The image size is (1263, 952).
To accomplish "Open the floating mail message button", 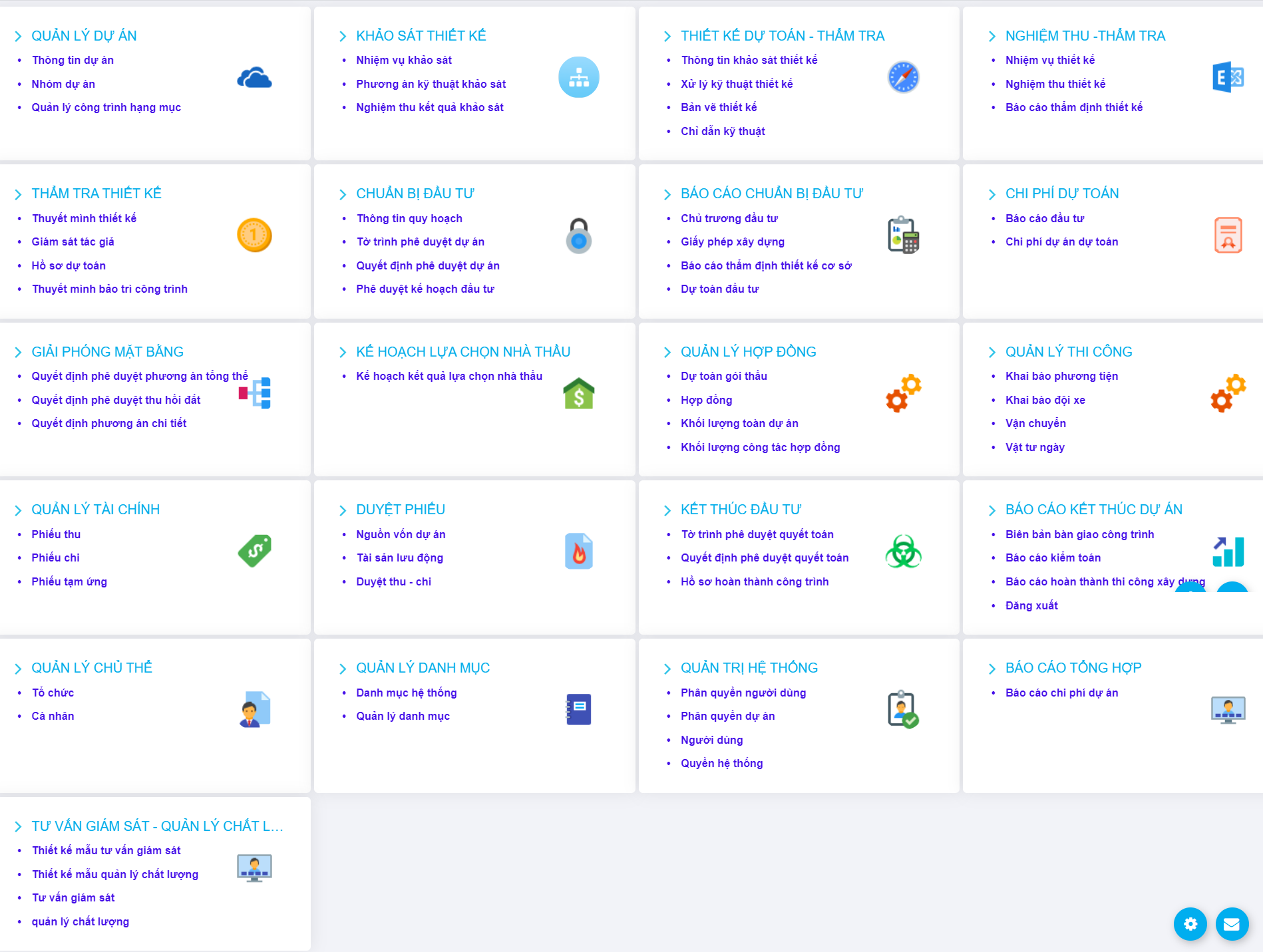I will pos(1232,924).
